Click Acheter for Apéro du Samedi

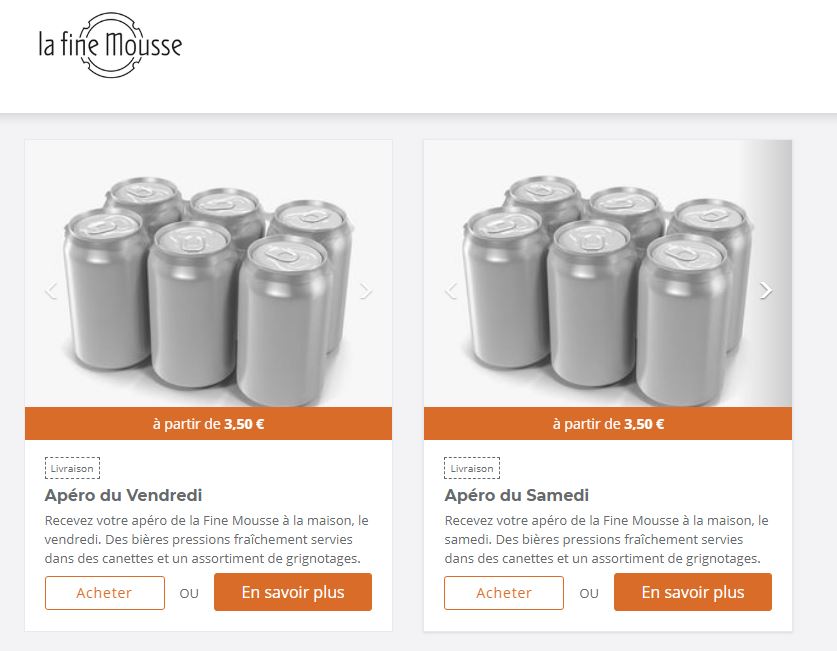pyautogui.click(x=504, y=593)
